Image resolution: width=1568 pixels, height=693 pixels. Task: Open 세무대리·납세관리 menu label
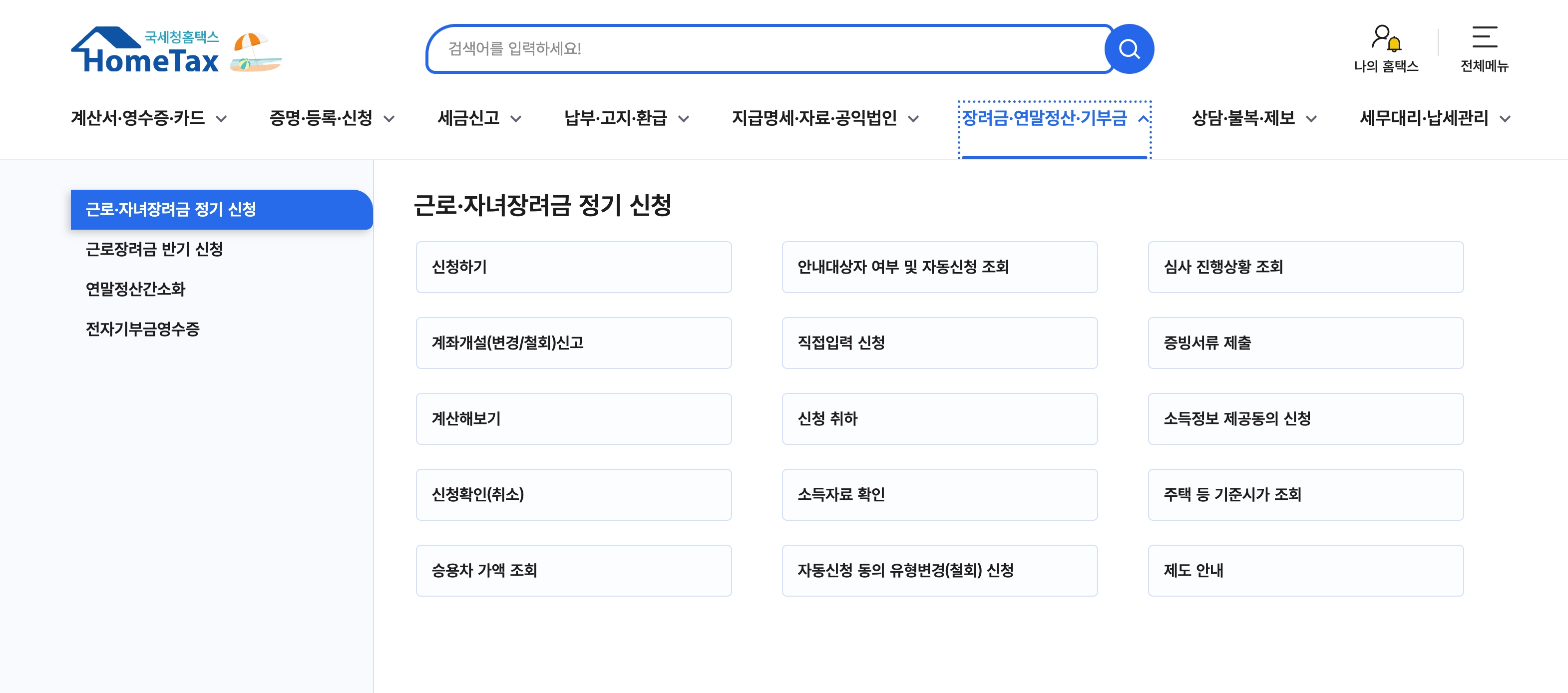tap(1424, 118)
